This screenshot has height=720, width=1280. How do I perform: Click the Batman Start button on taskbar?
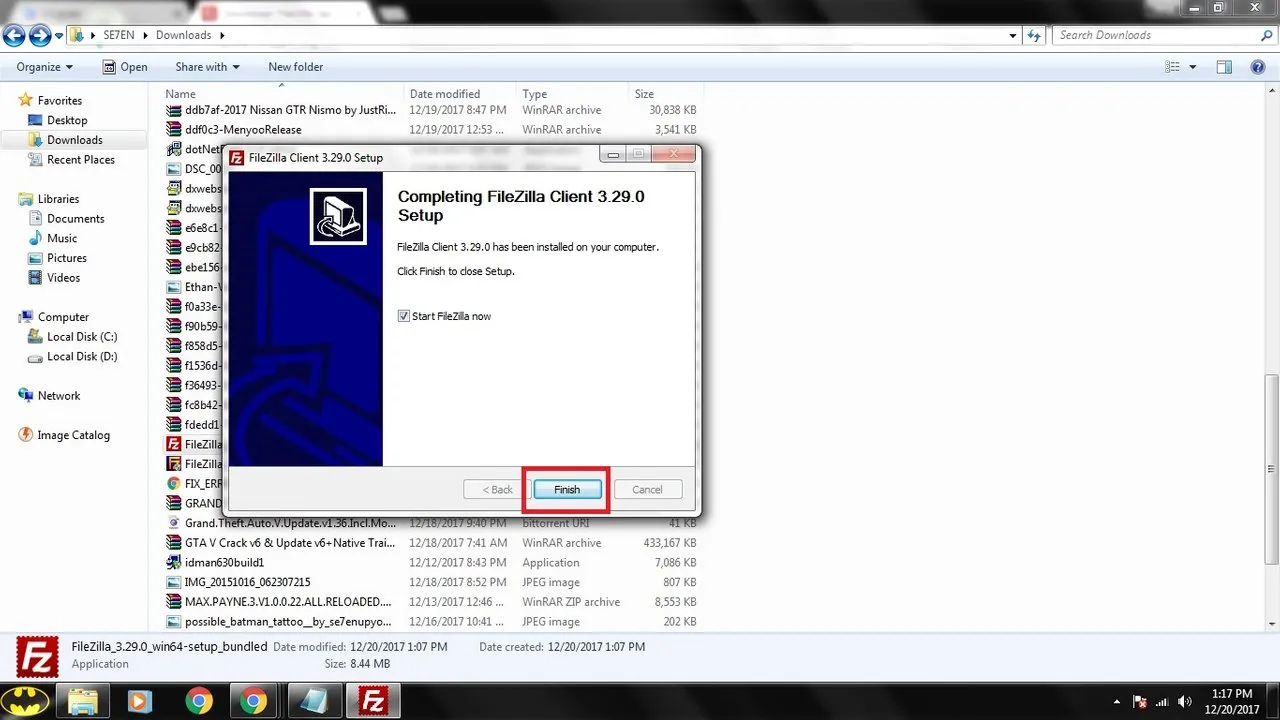point(26,701)
